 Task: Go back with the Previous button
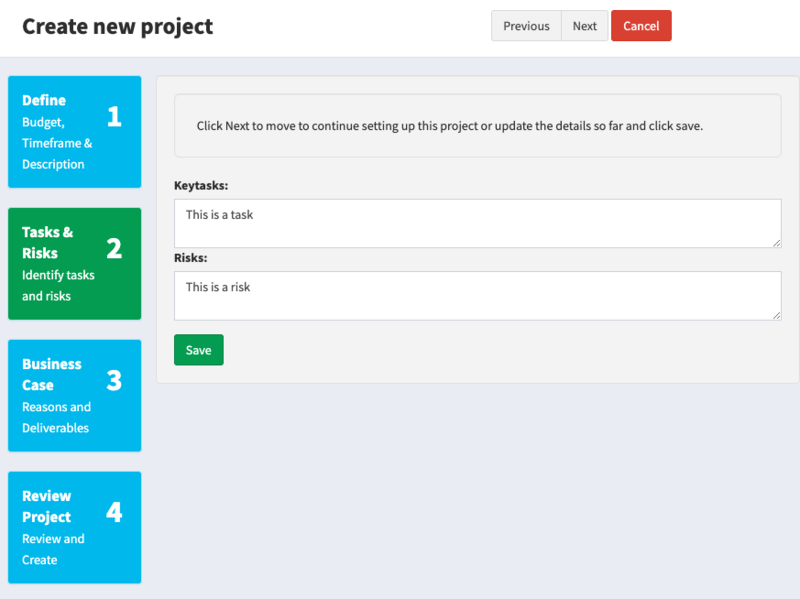pos(526,26)
